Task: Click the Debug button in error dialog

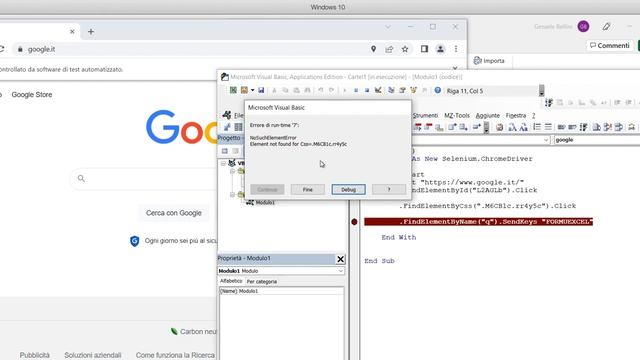Action: coord(348,189)
